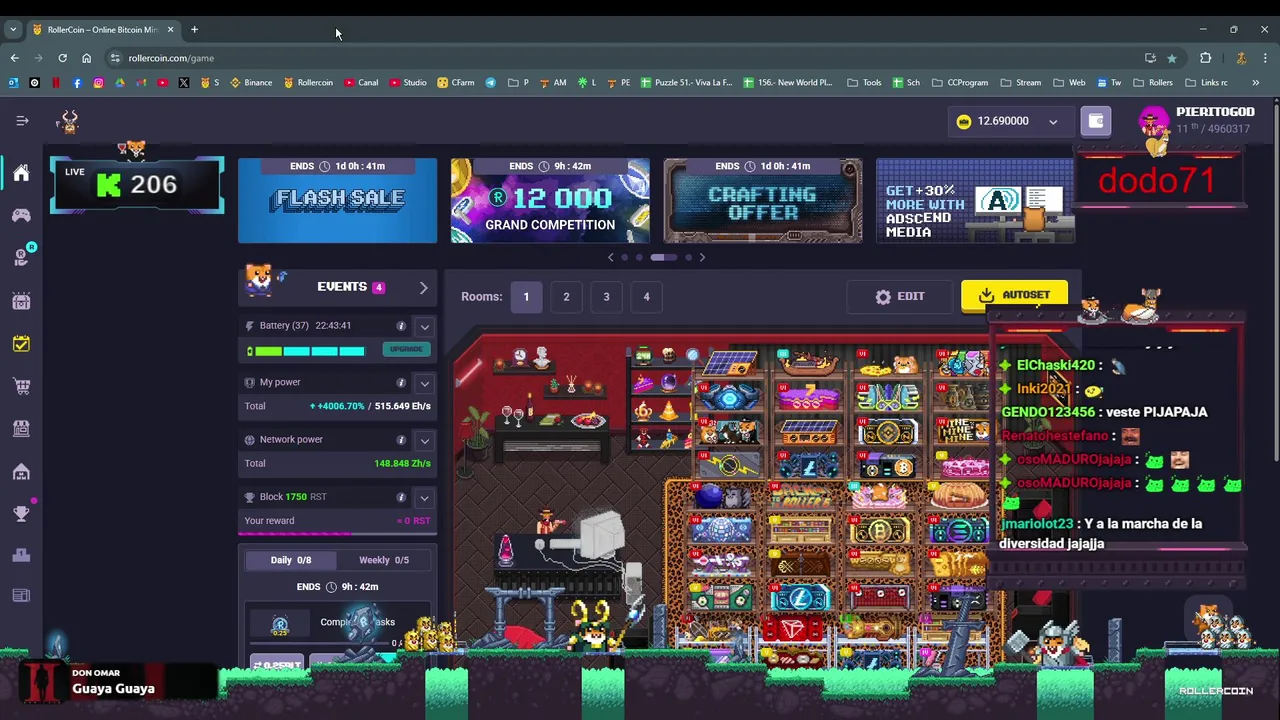This screenshot has height=720, width=1280.
Task: Expand the Battery panel chevron
Action: click(x=424, y=327)
